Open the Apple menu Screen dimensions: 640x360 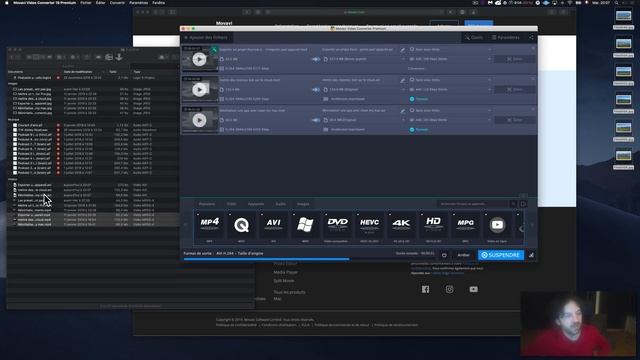tap(6, 3)
